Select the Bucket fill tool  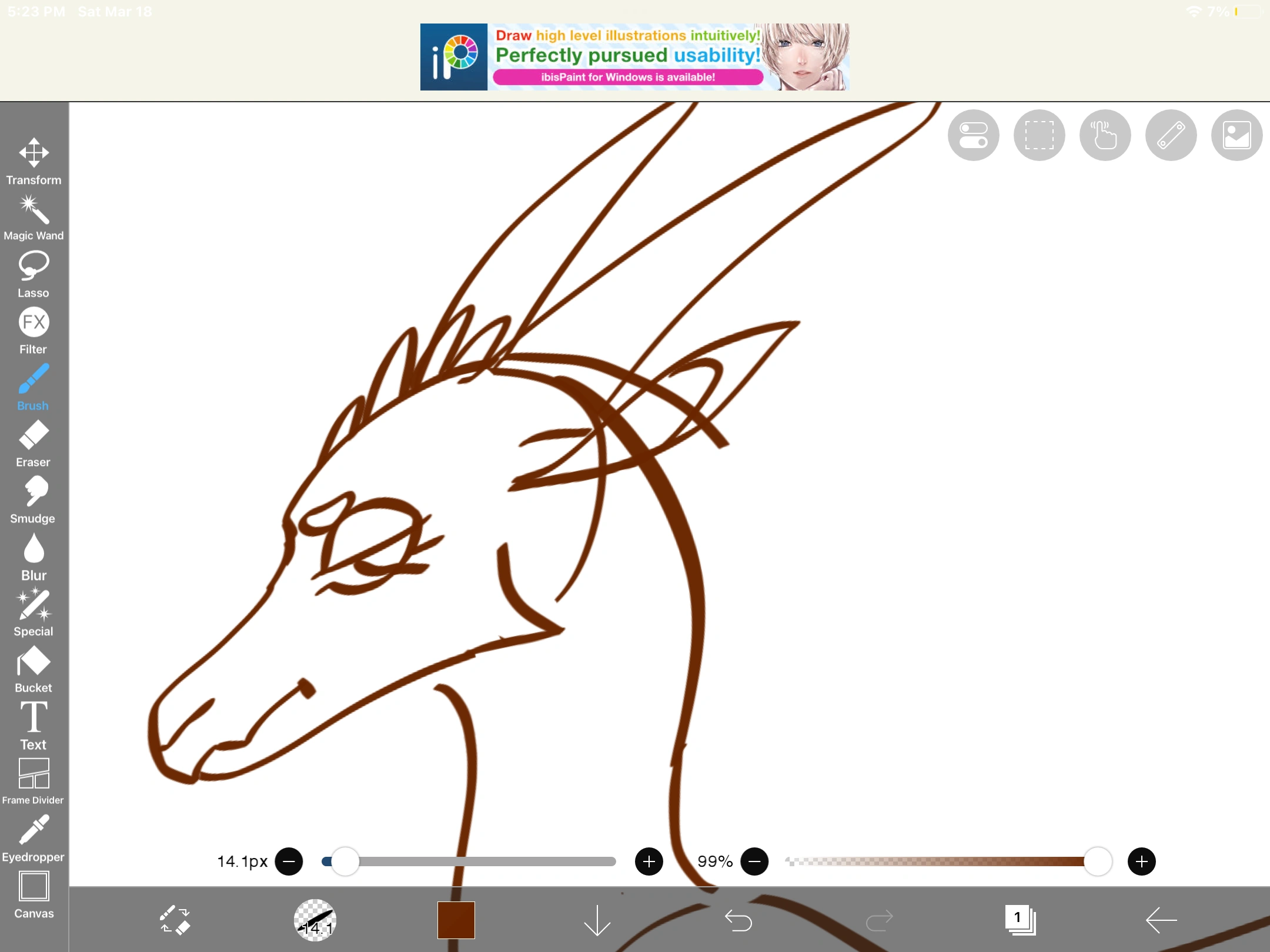34,669
